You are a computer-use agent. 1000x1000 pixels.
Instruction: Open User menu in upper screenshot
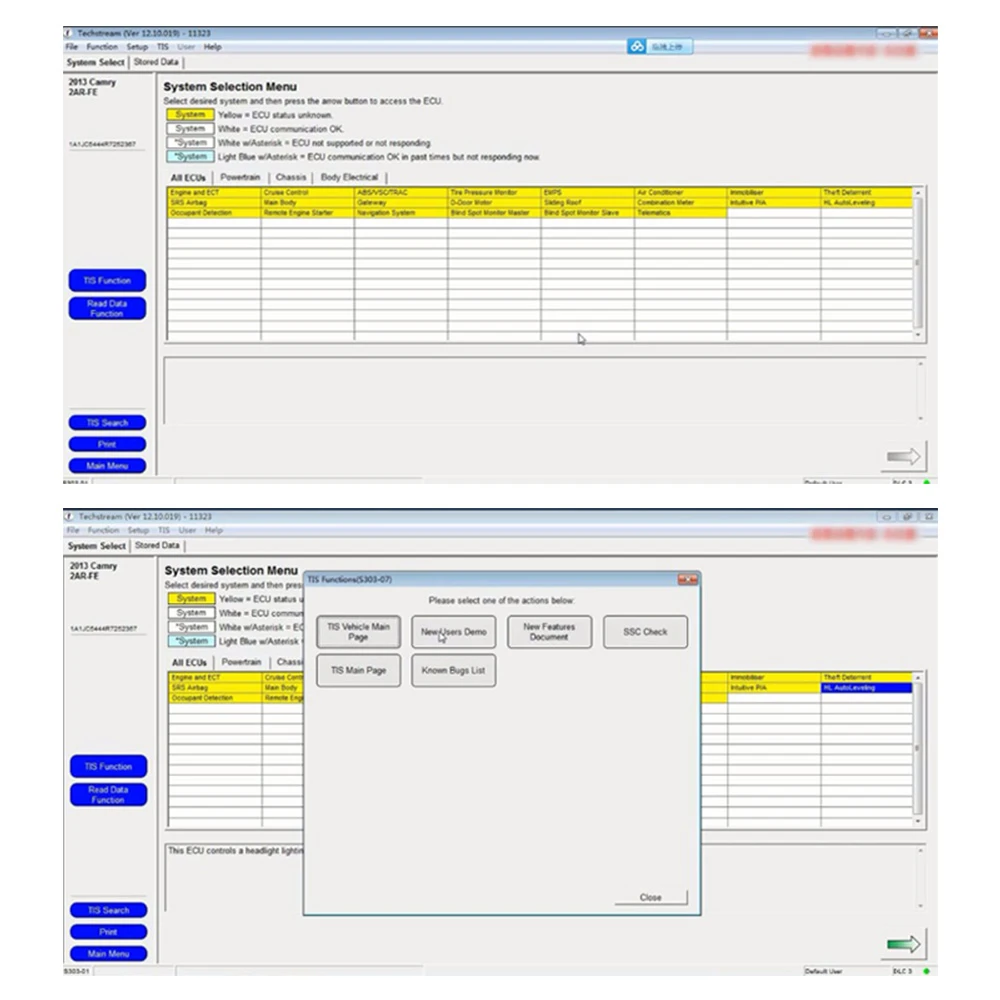[186, 47]
